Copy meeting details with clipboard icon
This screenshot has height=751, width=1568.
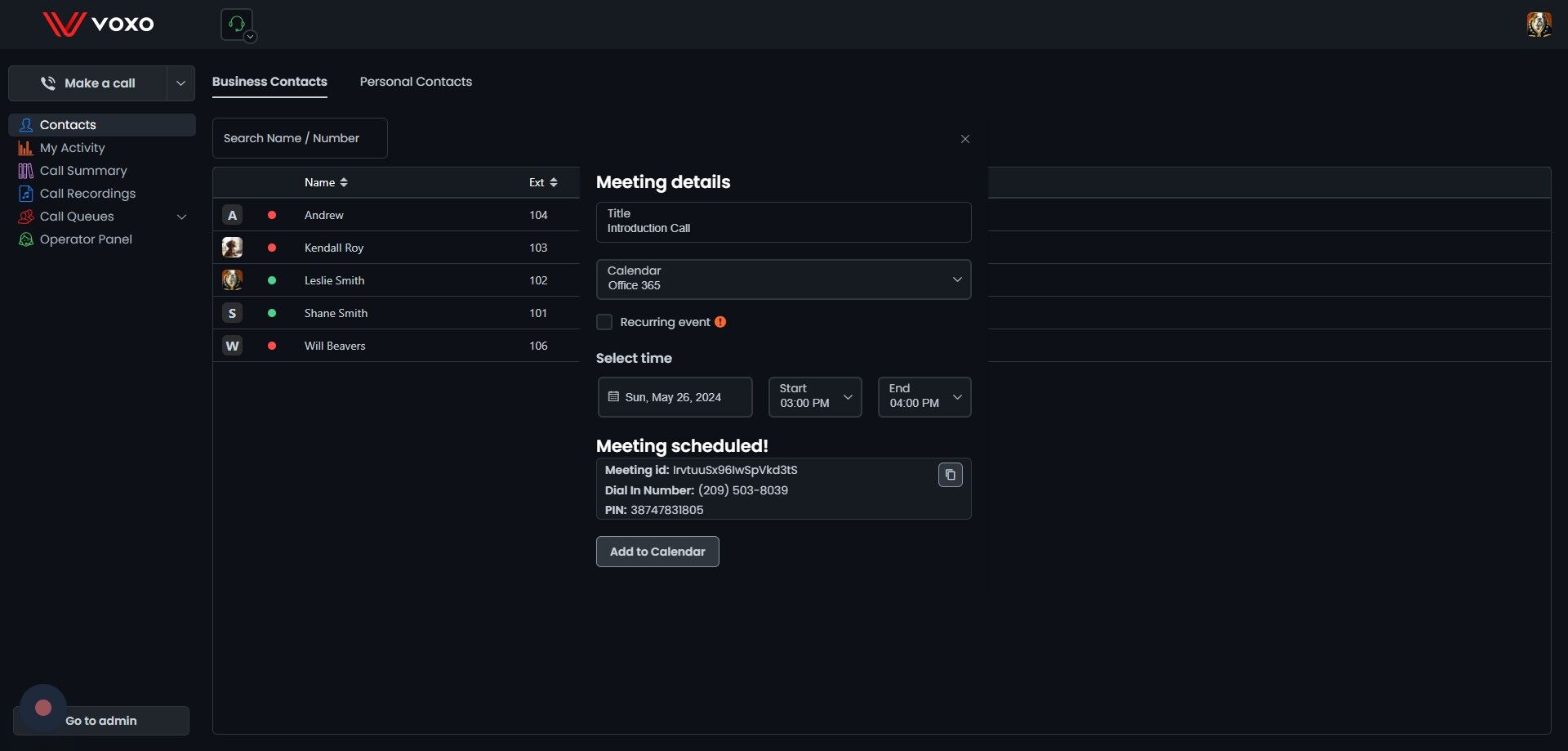click(950, 475)
